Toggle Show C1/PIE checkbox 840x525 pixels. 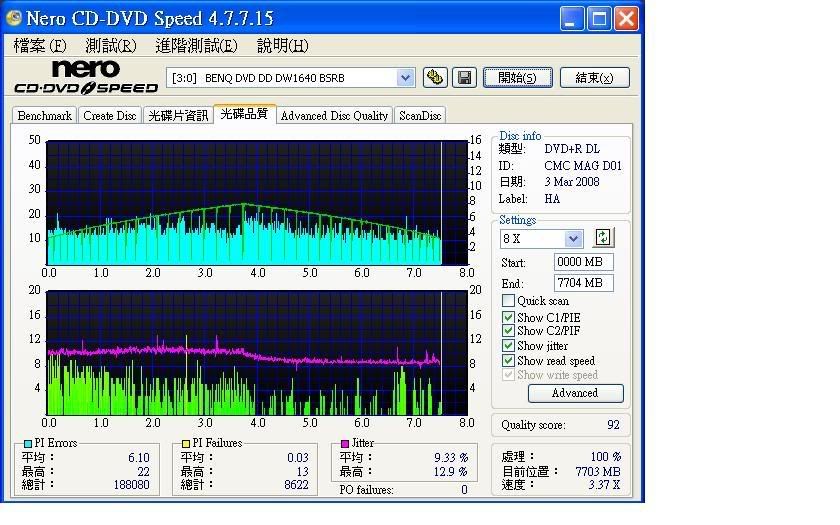coord(508,317)
